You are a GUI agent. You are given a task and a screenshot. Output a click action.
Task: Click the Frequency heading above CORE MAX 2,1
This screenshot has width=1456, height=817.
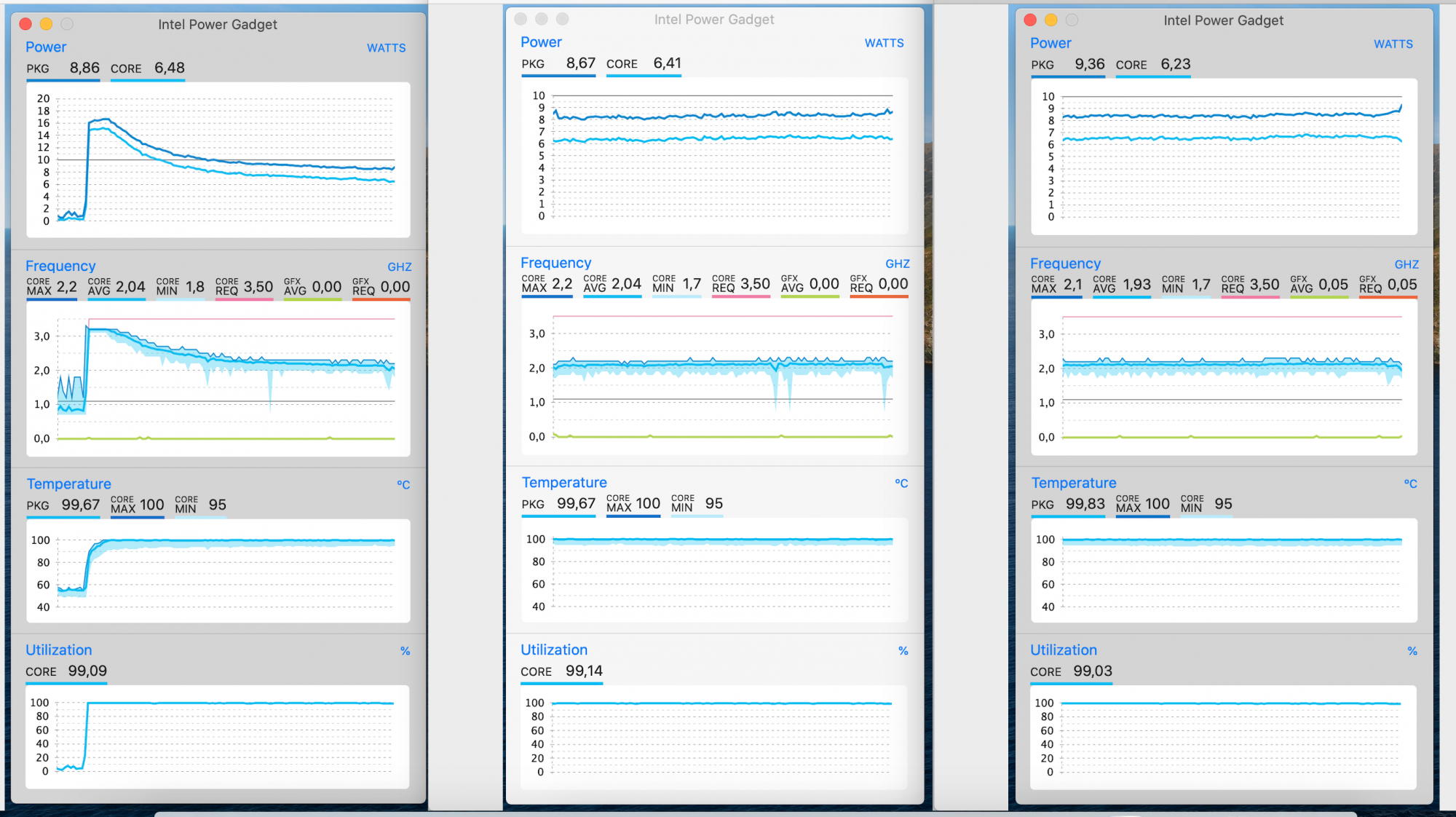tap(1065, 264)
